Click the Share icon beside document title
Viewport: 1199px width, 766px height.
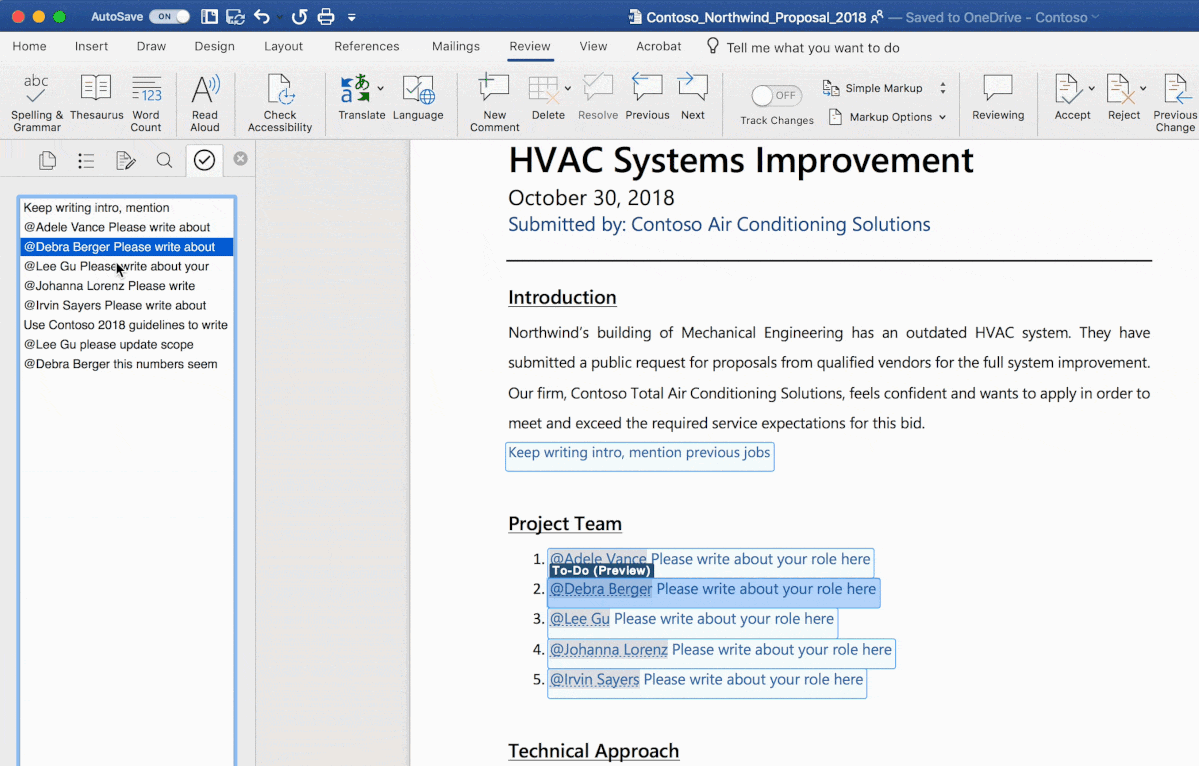click(876, 16)
